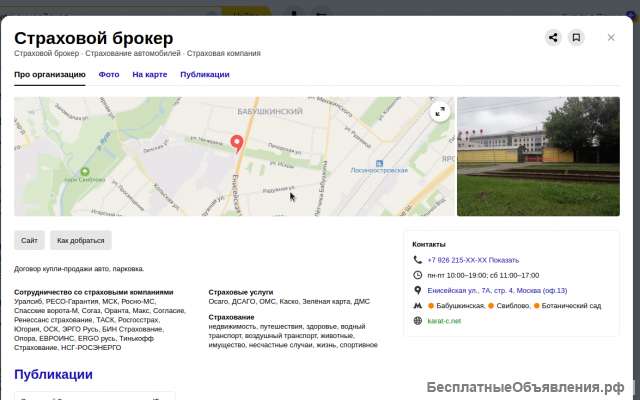Click the share icon

point(553,38)
